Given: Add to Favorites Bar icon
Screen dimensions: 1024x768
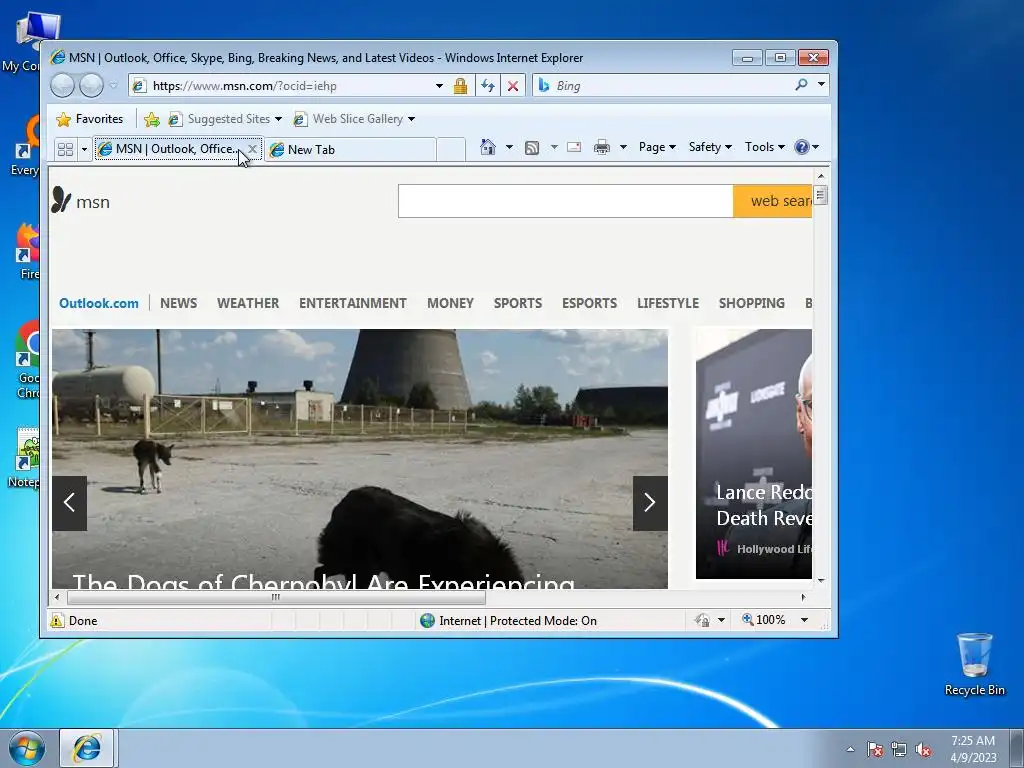Looking at the screenshot, I should [152, 119].
